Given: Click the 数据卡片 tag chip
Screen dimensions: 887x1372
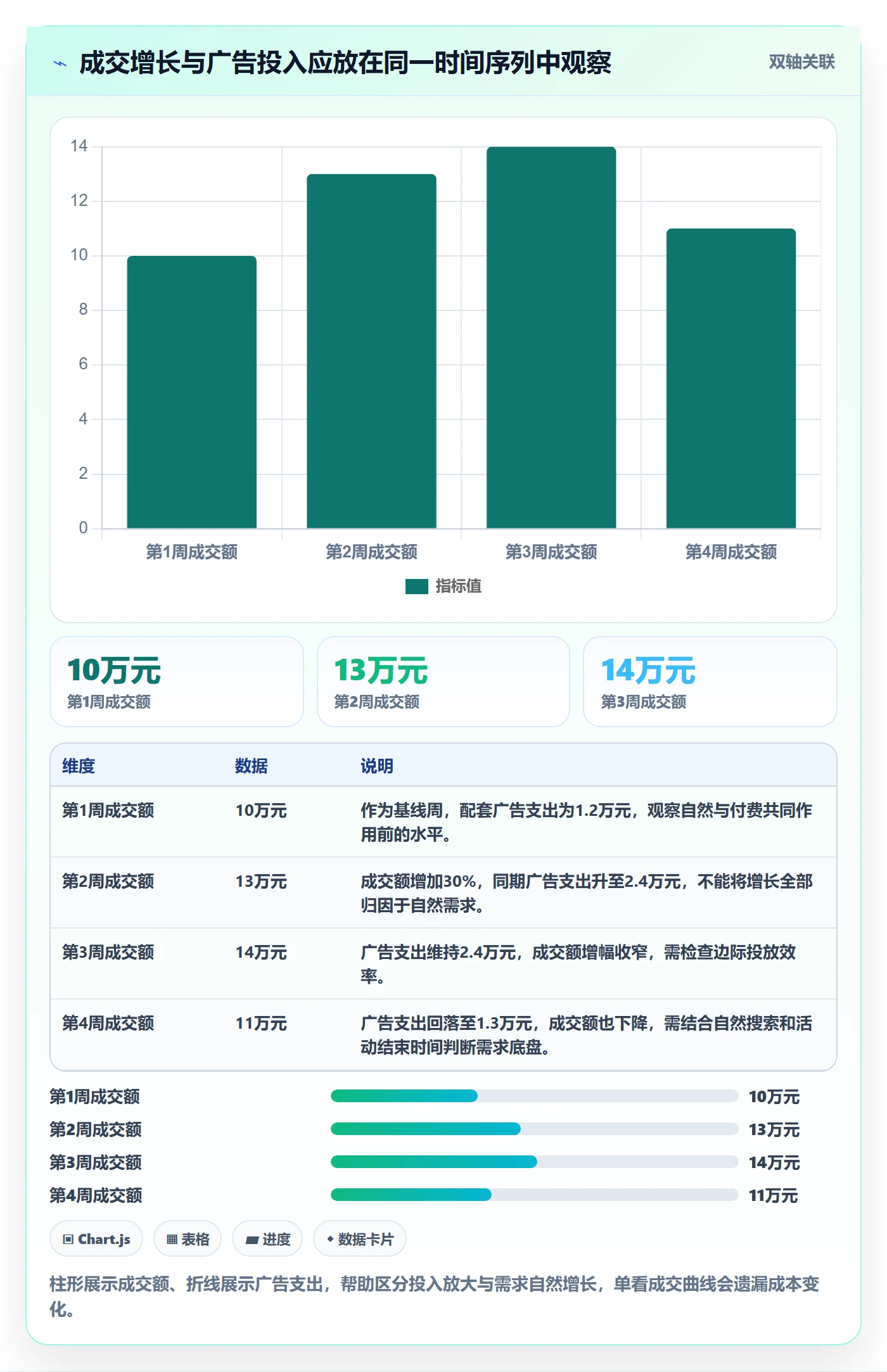Looking at the screenshot, I should pyautogui.click(x=360, y=1238).
